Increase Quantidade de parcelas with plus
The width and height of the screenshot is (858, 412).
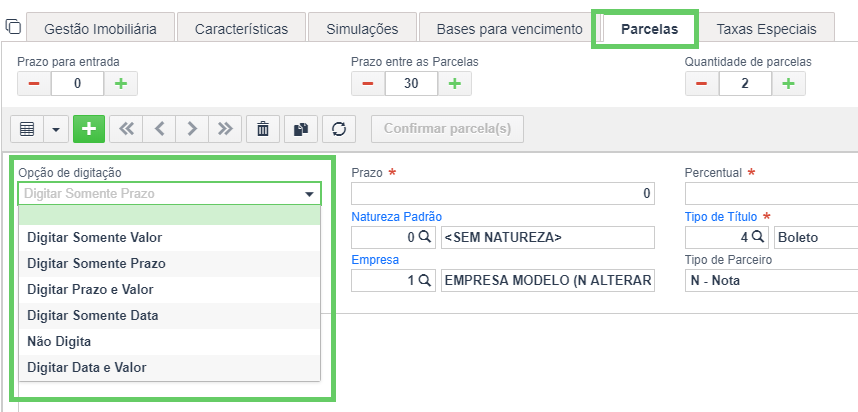[x=789, y=84]
